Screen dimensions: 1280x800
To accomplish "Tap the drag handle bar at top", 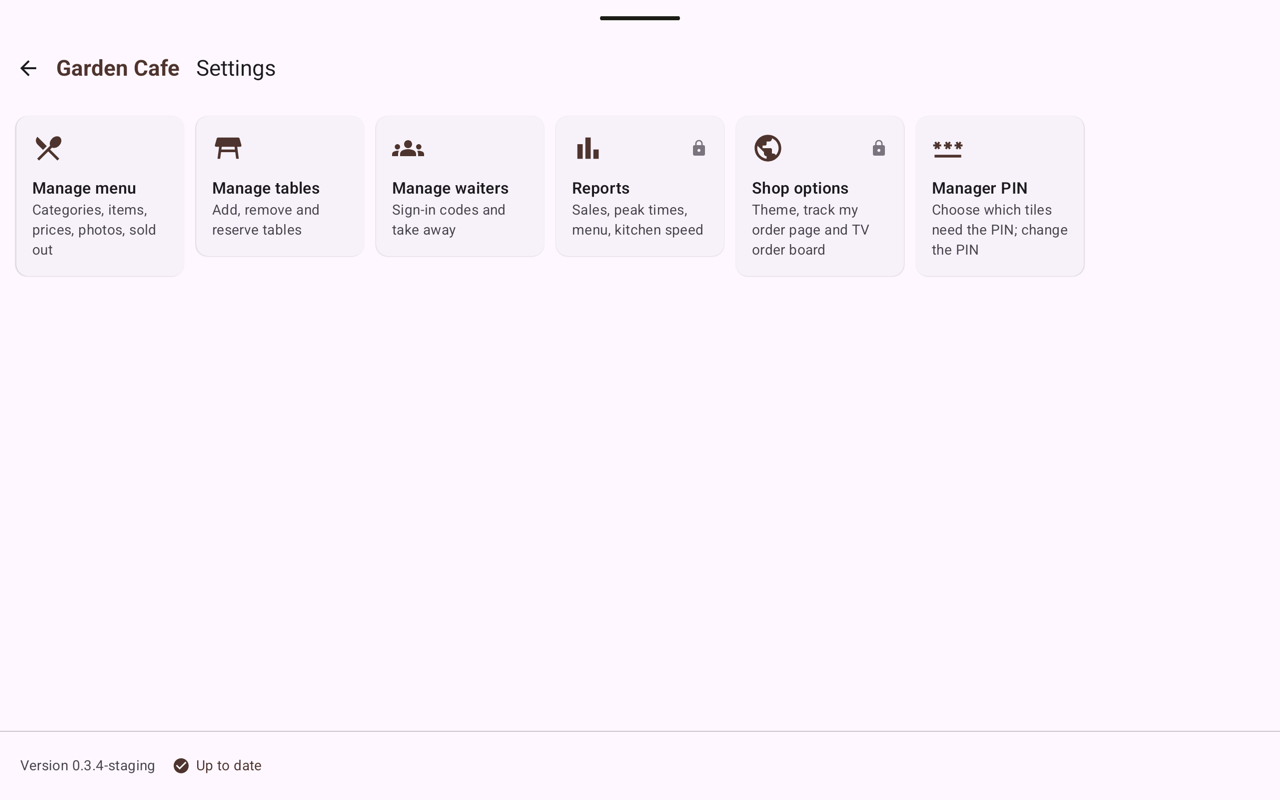I will (640, 18).
